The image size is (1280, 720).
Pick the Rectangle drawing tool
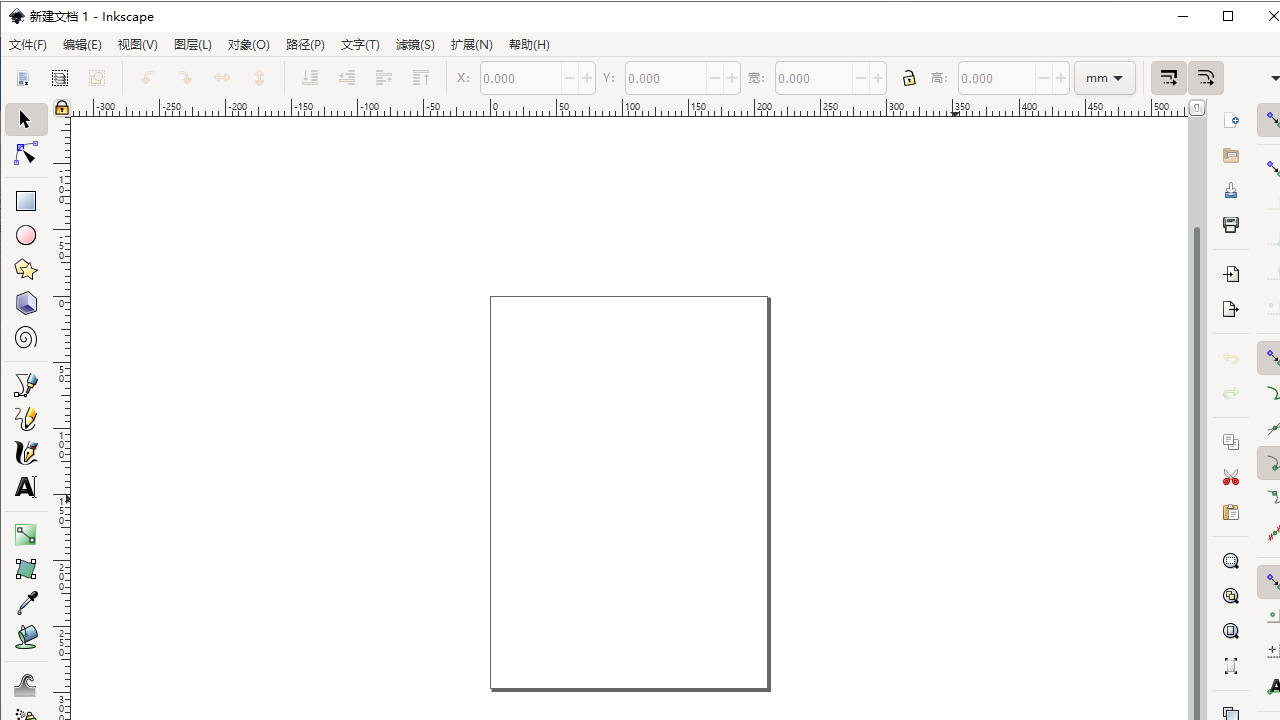pos(26,201)
